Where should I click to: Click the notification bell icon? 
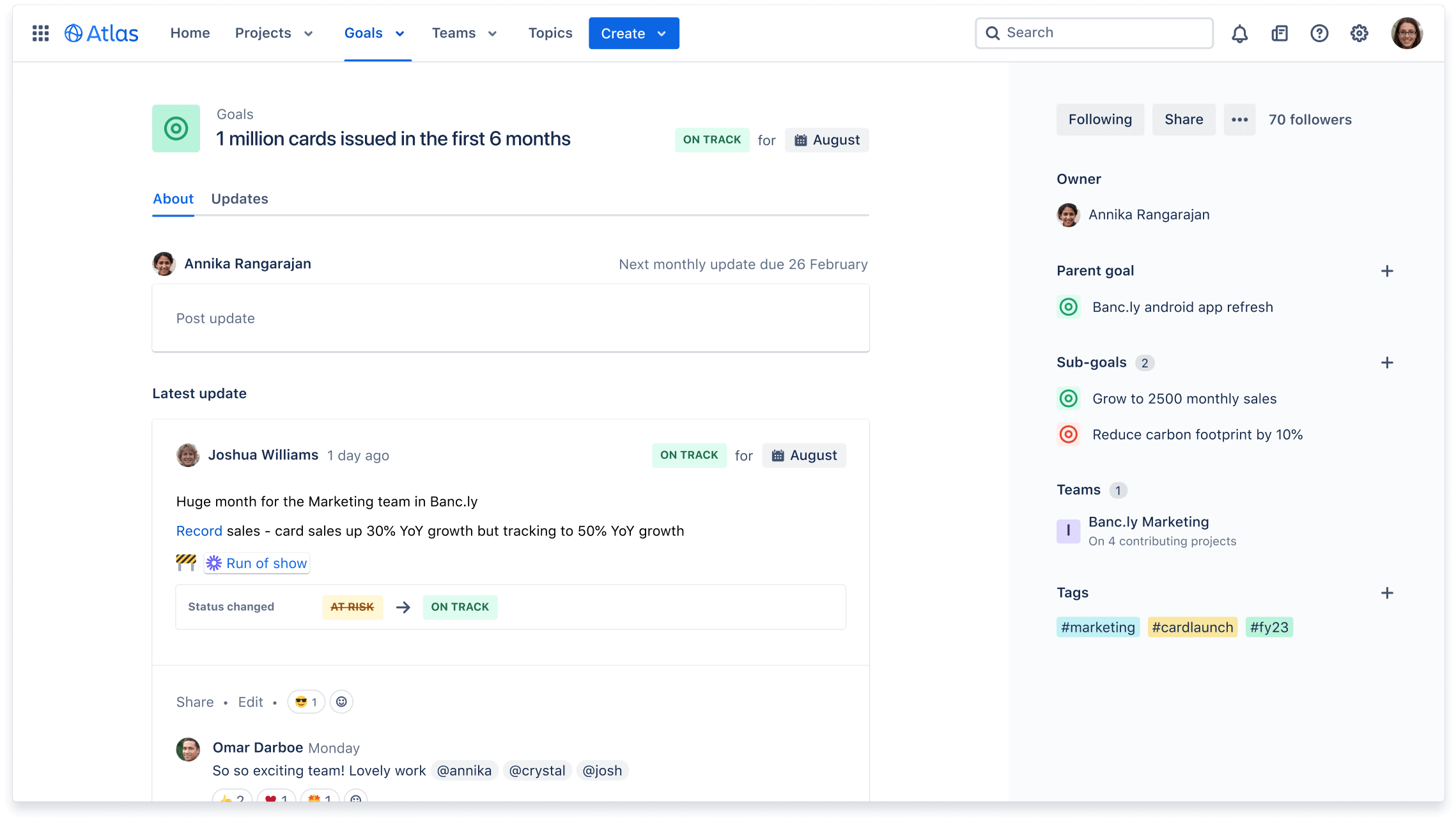[1239, 32]
